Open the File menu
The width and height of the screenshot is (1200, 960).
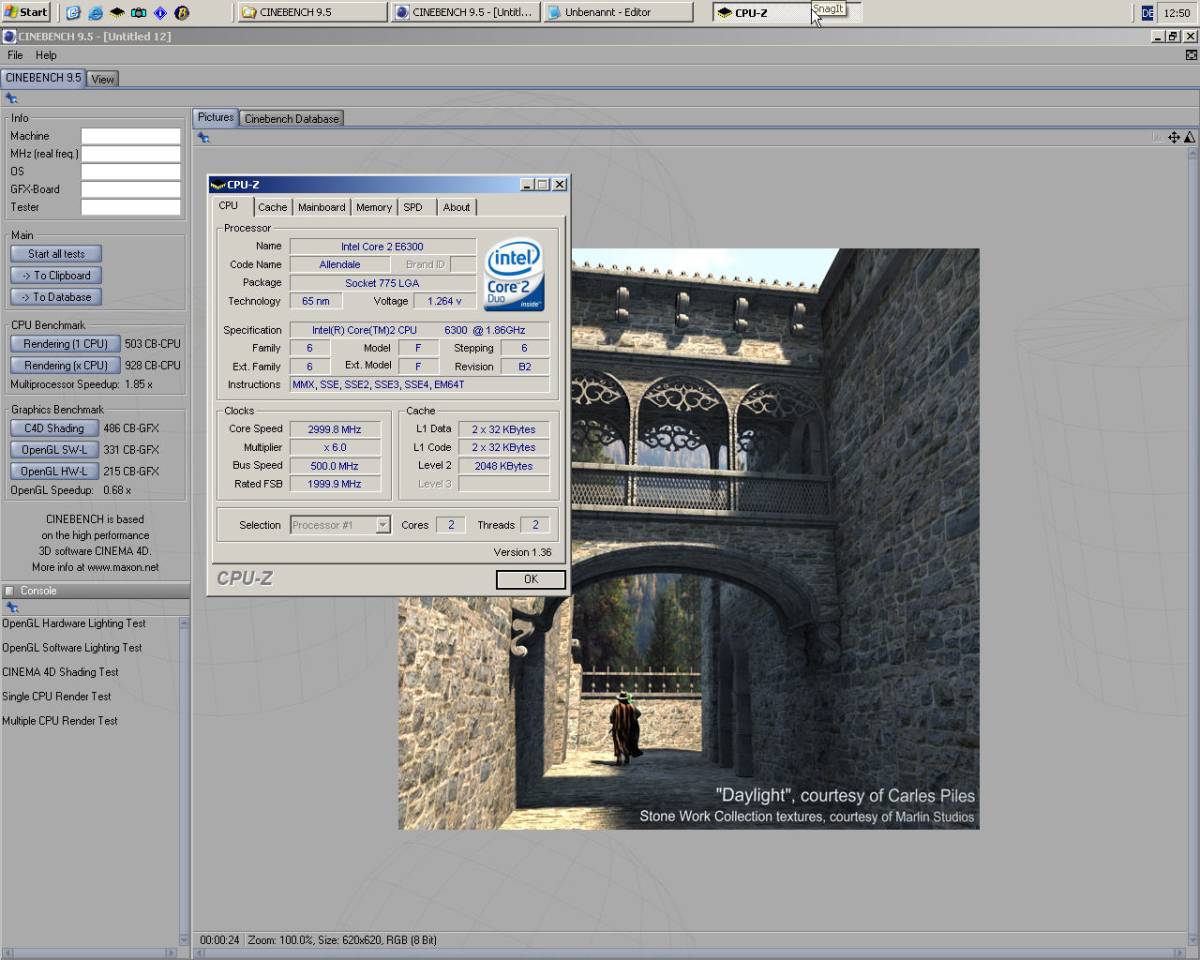(15, 55)
